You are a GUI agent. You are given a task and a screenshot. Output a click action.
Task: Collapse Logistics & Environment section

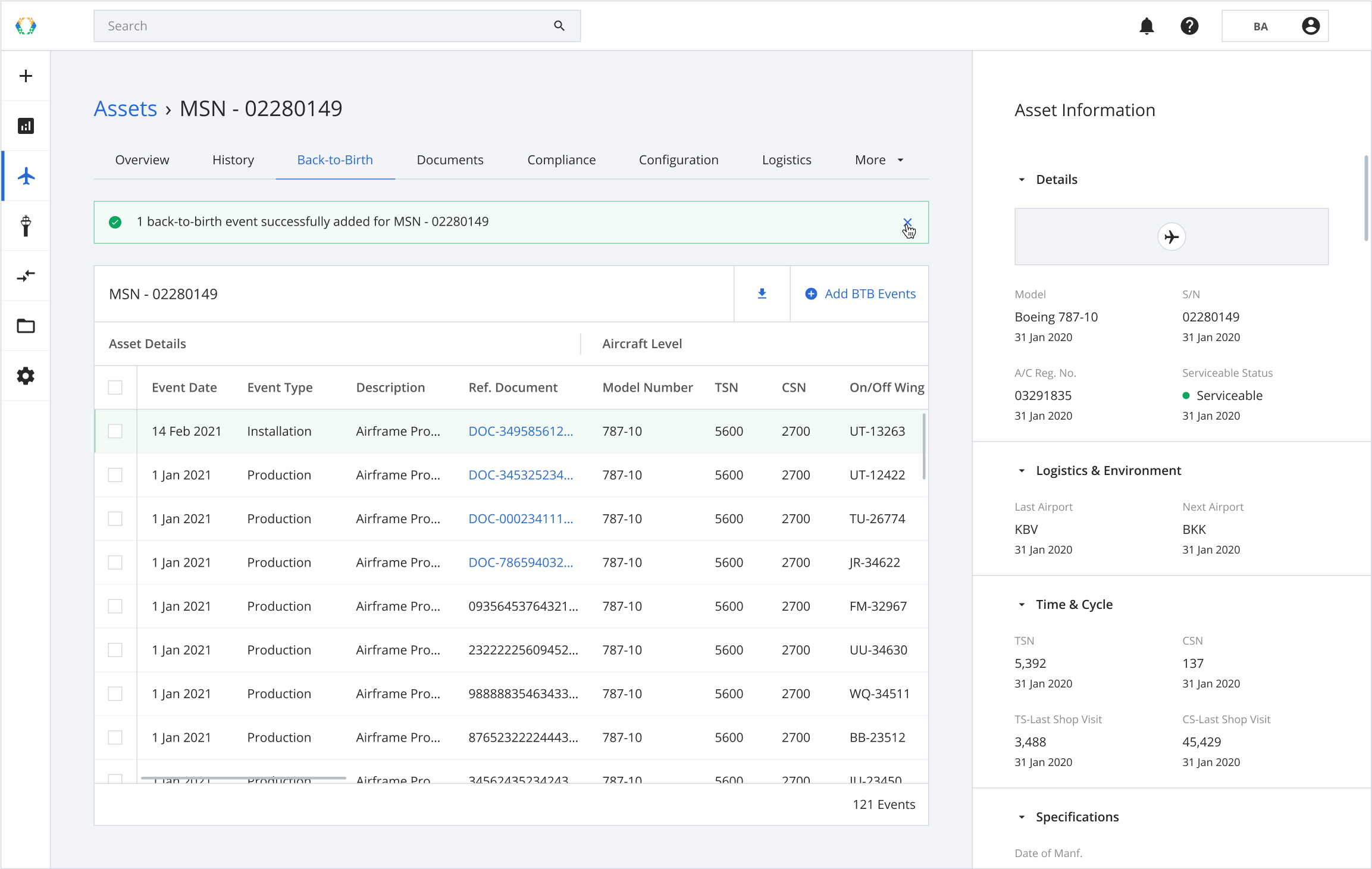tap(1022, 471)
